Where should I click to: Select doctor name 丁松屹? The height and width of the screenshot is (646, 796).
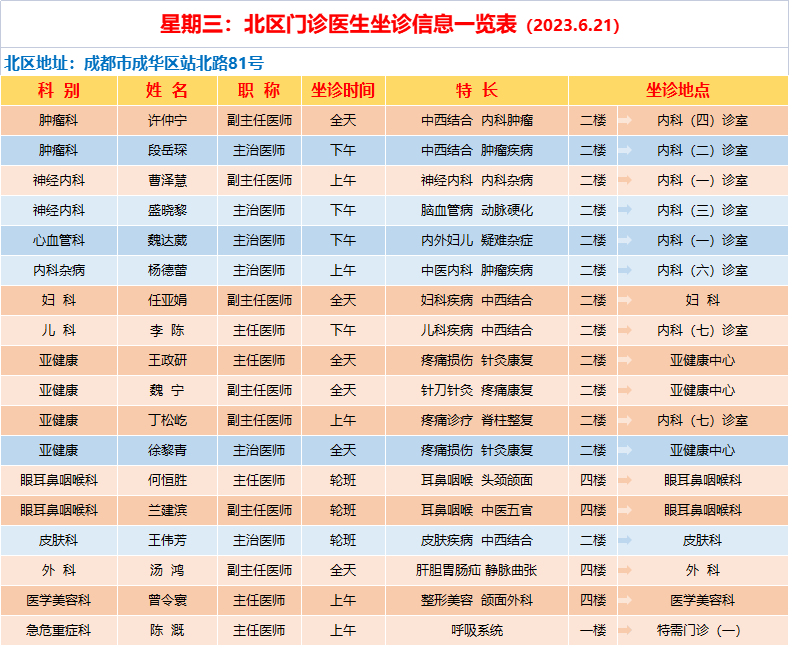(x=168, y=420)
